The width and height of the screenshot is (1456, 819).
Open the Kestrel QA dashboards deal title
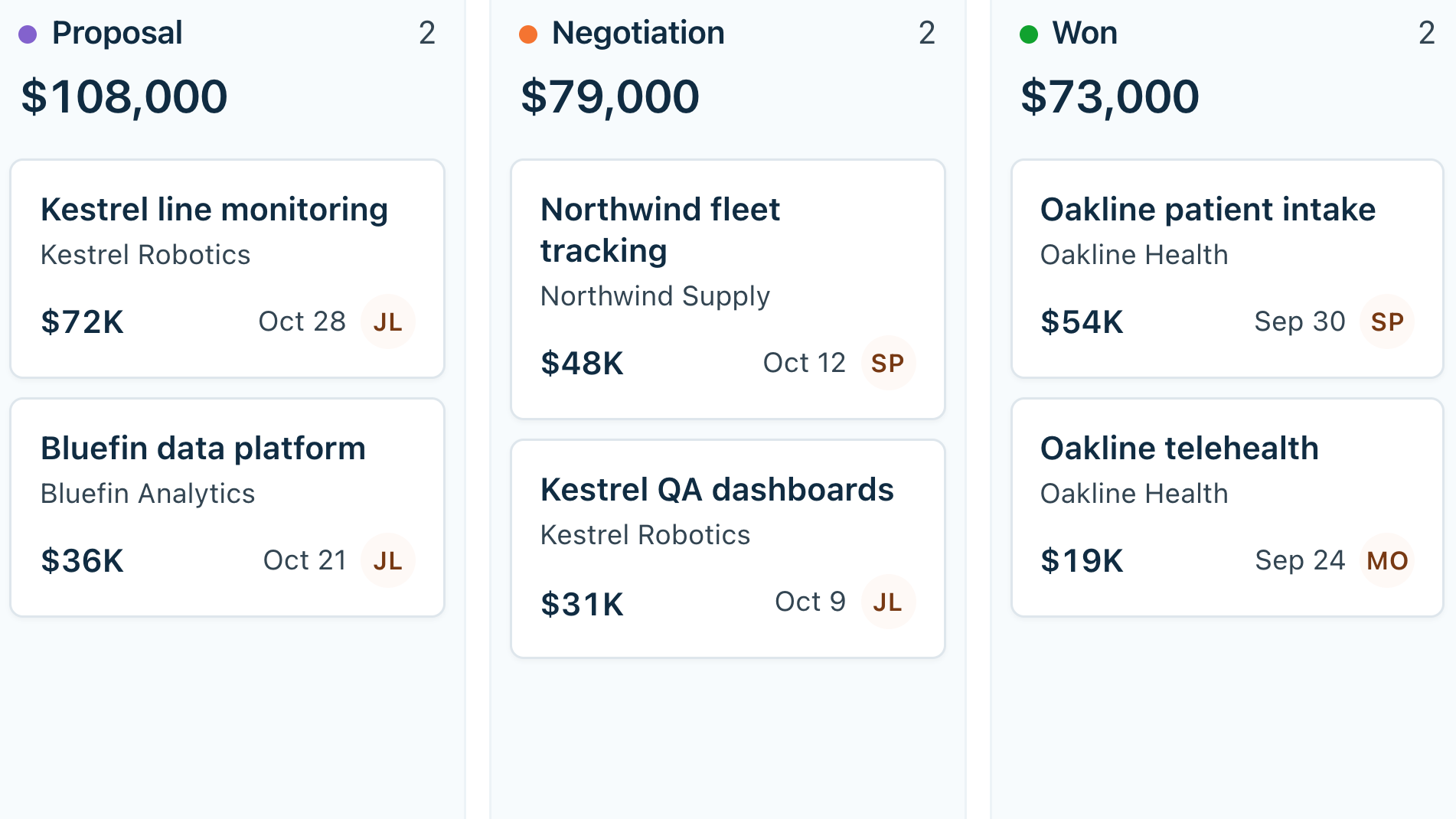[x=717, y=489]
